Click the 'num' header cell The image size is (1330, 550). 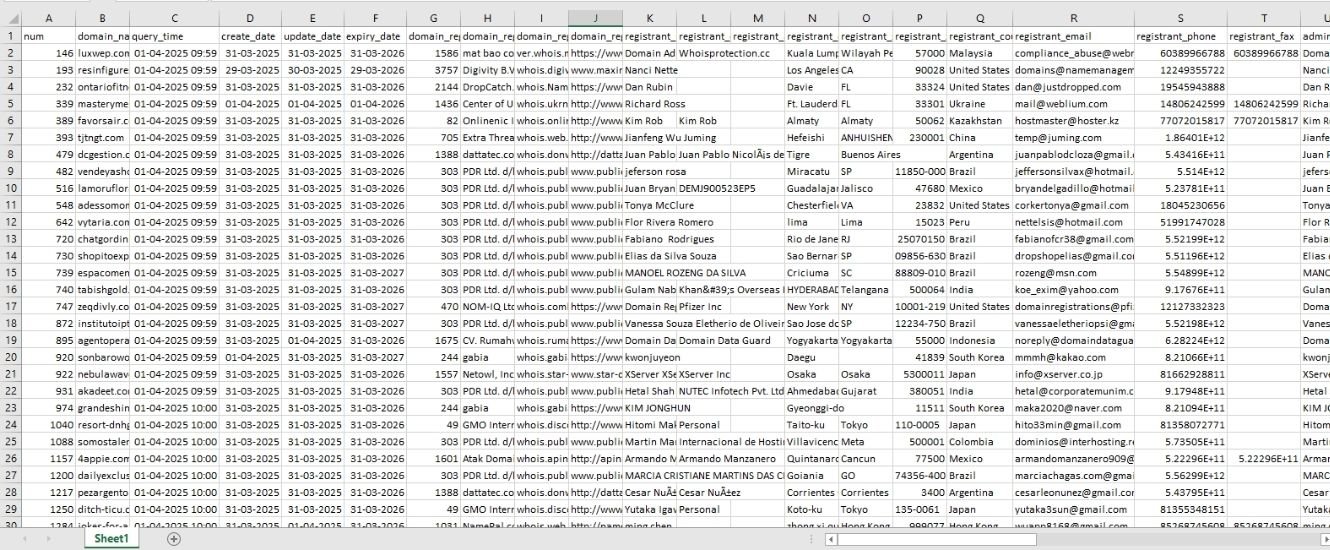47,35
